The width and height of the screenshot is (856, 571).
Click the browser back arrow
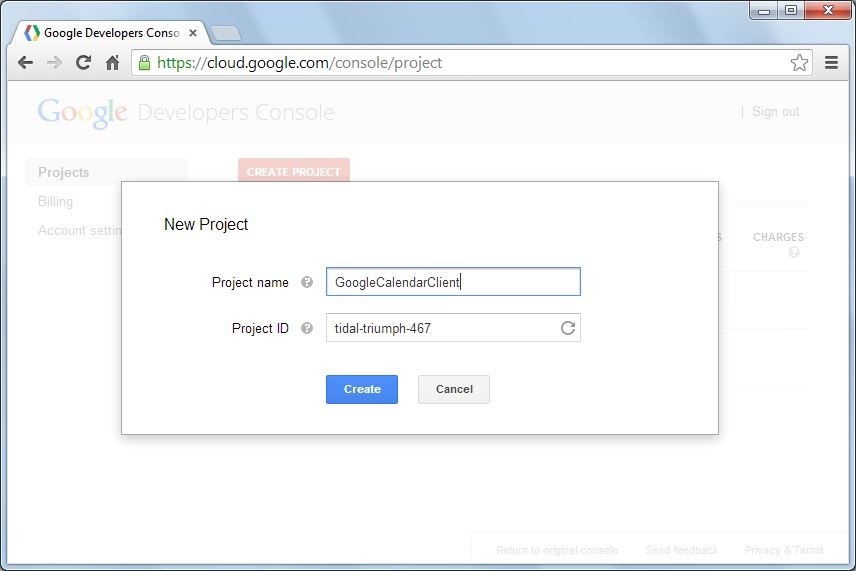[26, 63]
